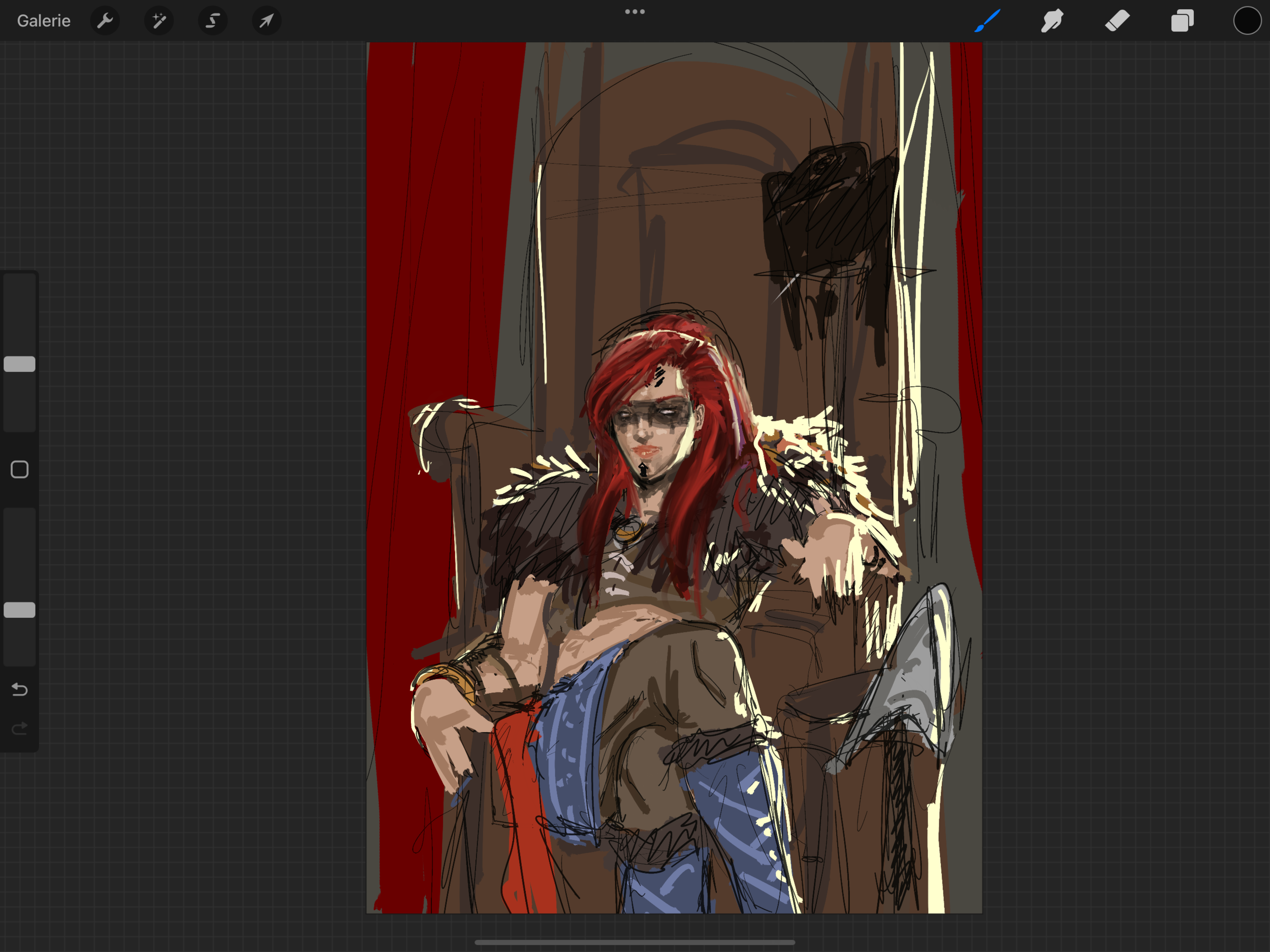Tap the home indicator bar
The height and width of the screenshot is (952, 1270).
click(x=634, y=942)
